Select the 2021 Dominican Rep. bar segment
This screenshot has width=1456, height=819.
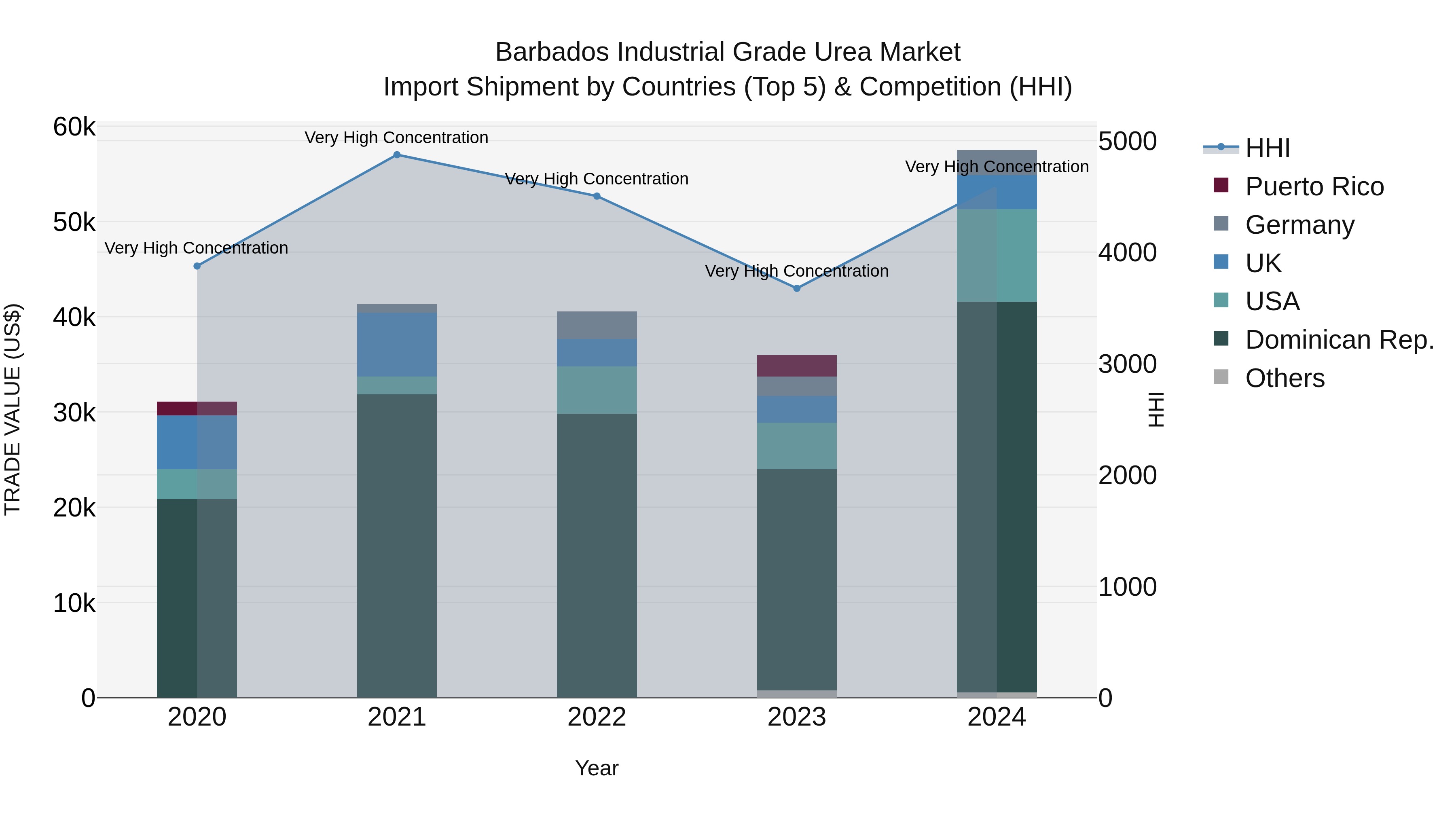click(397, 546)
